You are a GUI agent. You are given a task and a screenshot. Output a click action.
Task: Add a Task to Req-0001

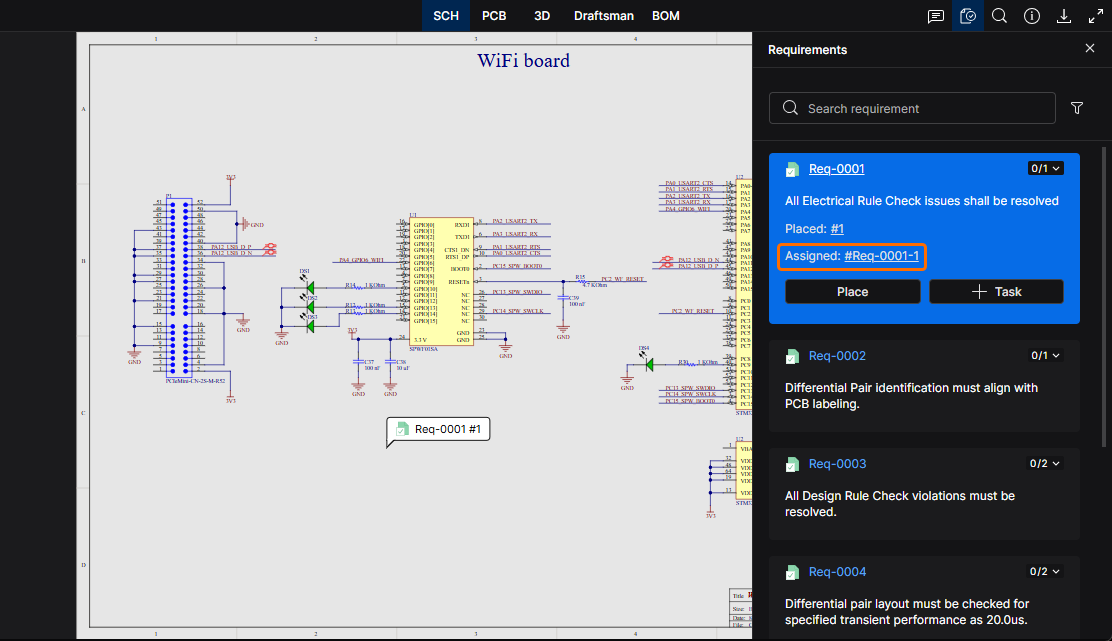pos(996,291)
